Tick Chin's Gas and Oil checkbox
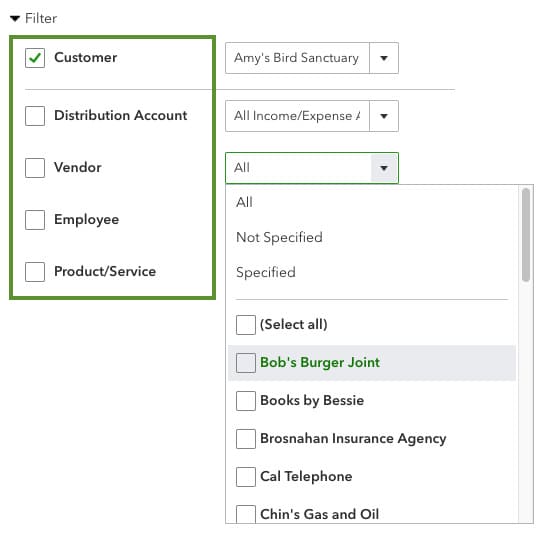544x537 pixels. (x=246, y=514)
